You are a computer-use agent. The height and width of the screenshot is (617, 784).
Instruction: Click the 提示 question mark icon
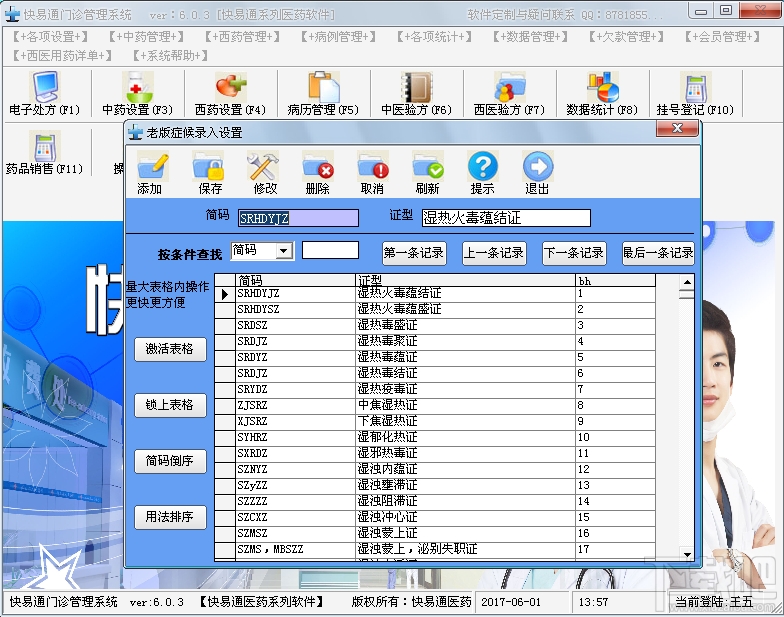[482, 167]
